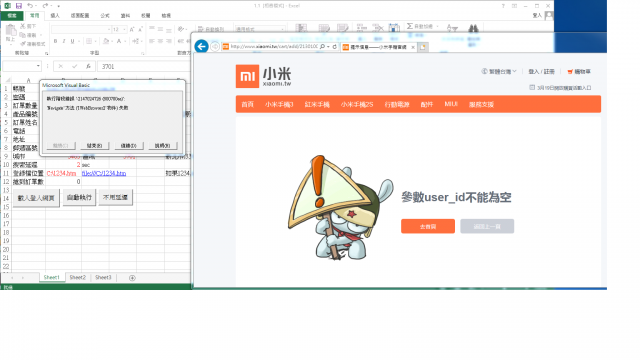This screenshot has width=640, height=360.
Task: Click the shopping cart link
Action: click(579, 71)
